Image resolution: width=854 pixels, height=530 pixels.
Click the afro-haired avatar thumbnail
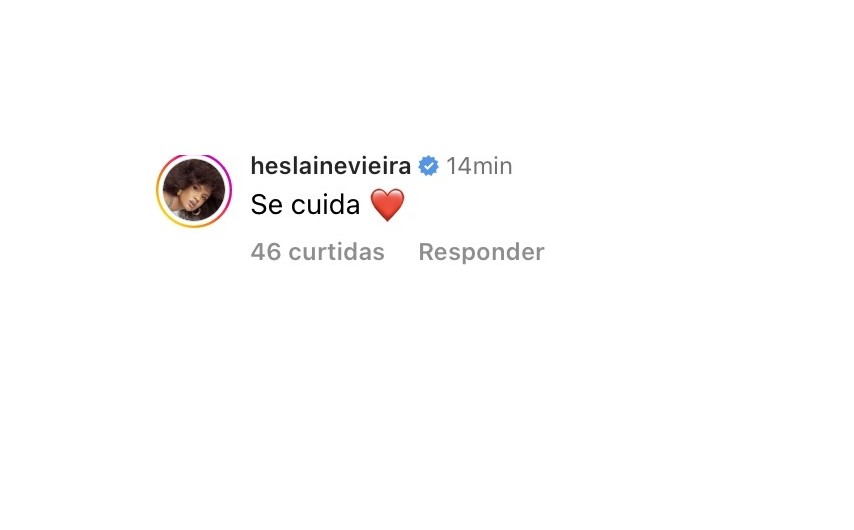tap(194, 190)
